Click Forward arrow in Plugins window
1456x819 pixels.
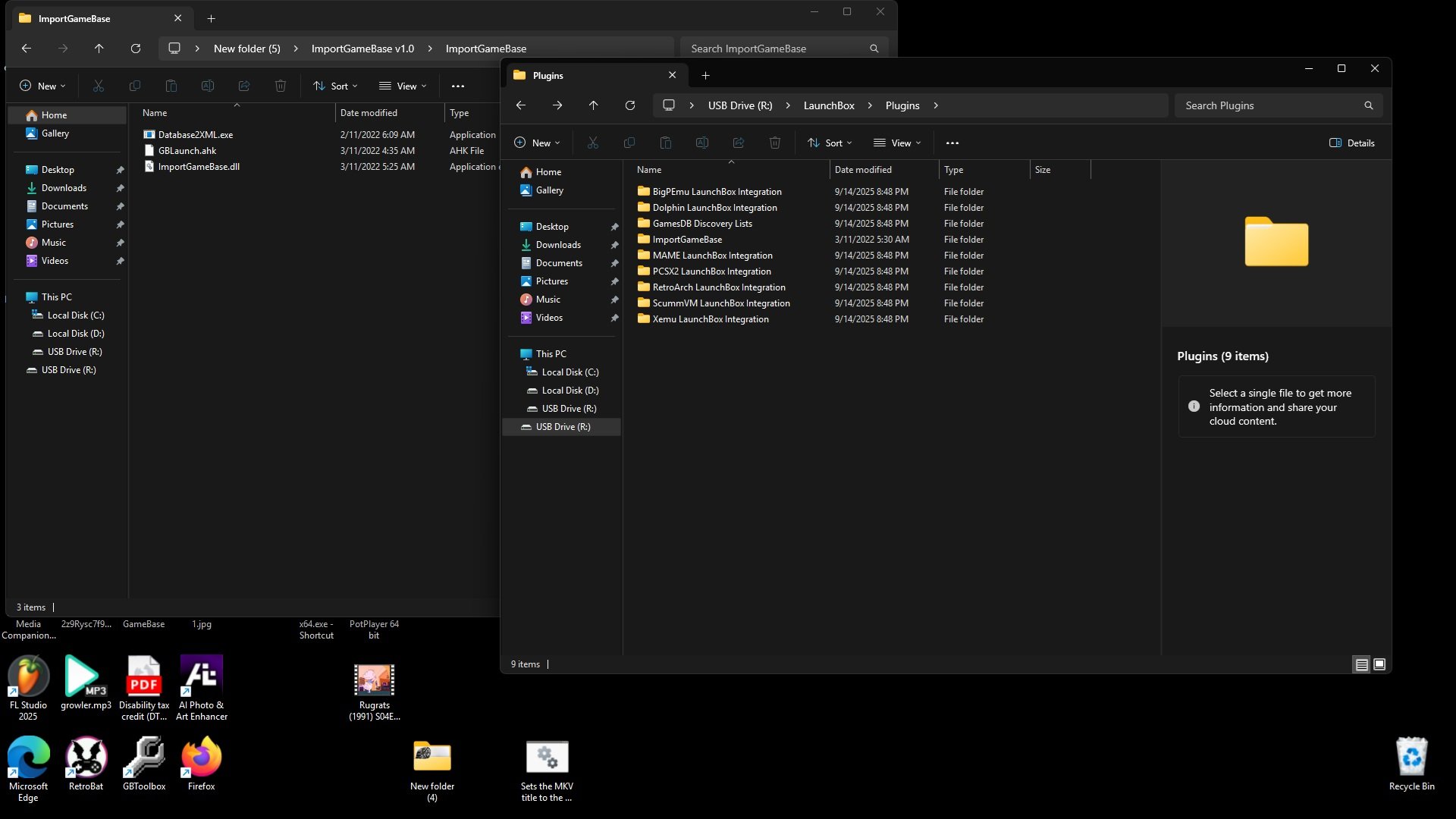557,105
